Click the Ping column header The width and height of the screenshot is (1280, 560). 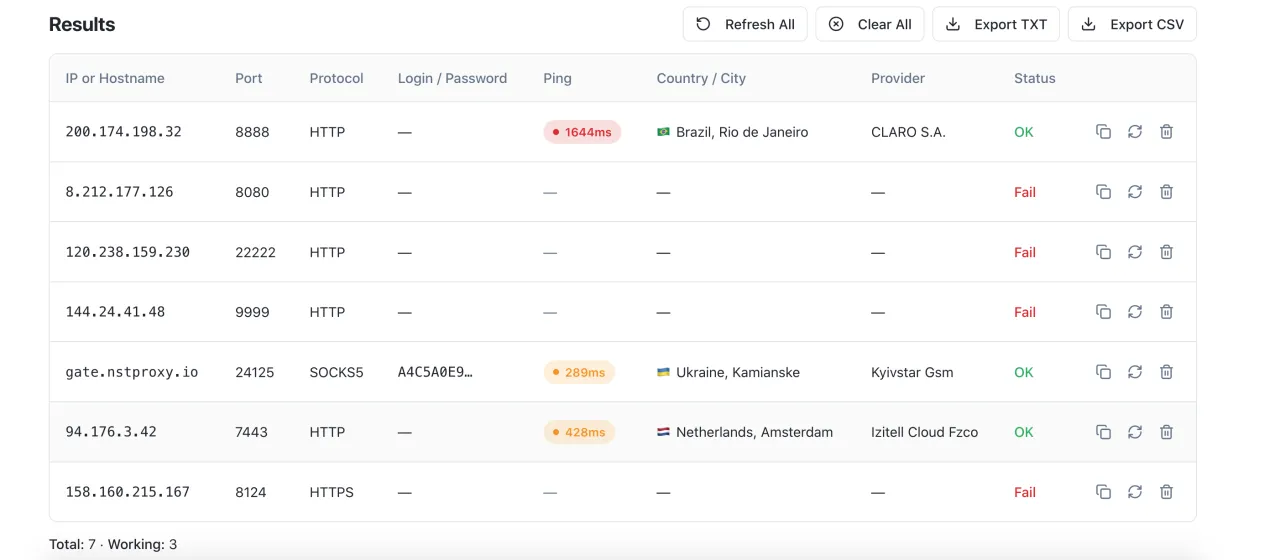(557, 78)
